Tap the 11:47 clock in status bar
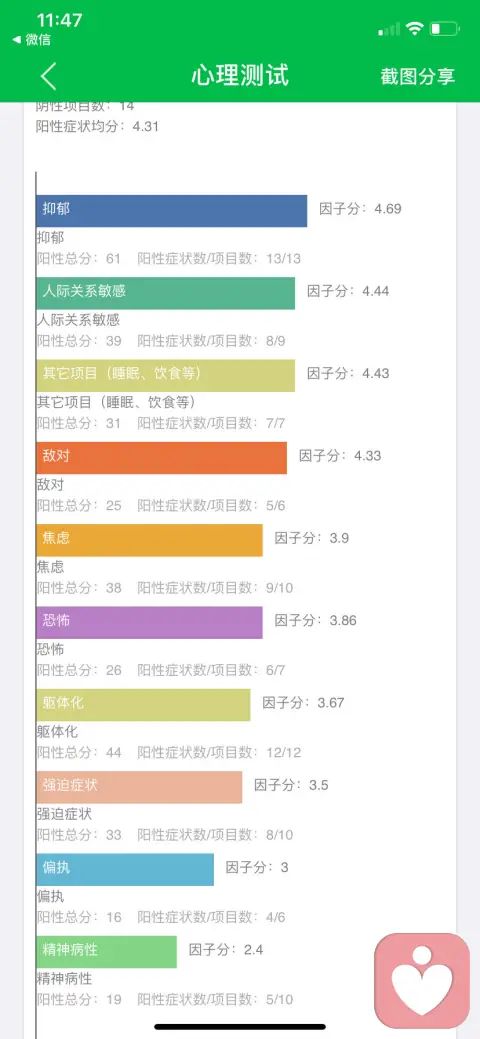This screenshot has width=480, height=1039. 60,21
